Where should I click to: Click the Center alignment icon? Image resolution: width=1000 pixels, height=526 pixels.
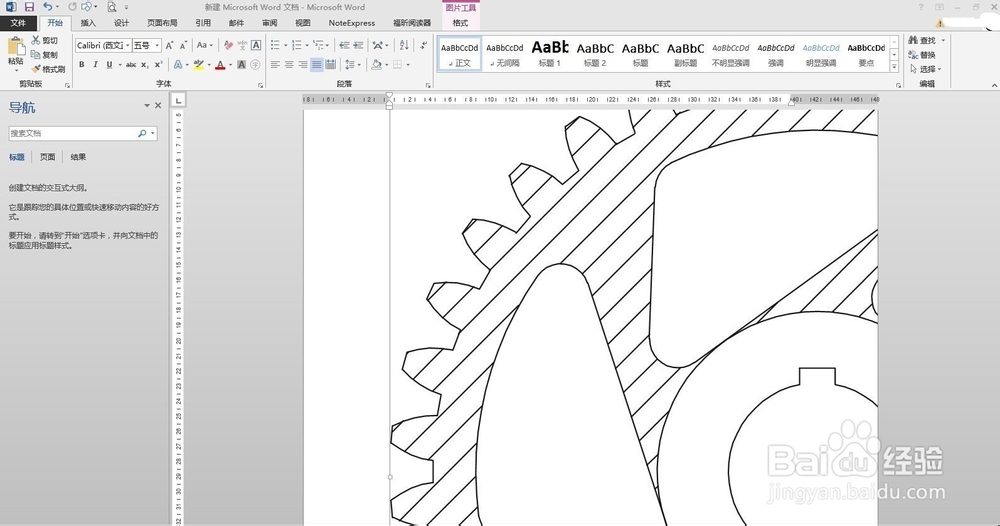point(289,64)
